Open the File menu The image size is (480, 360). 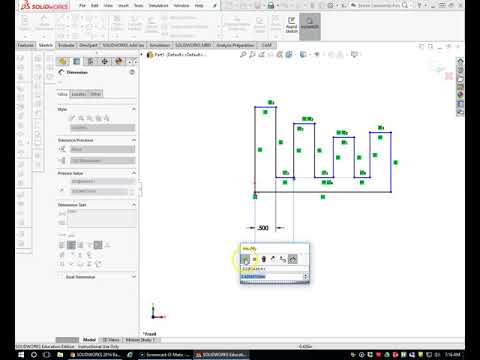coord(82,6)
